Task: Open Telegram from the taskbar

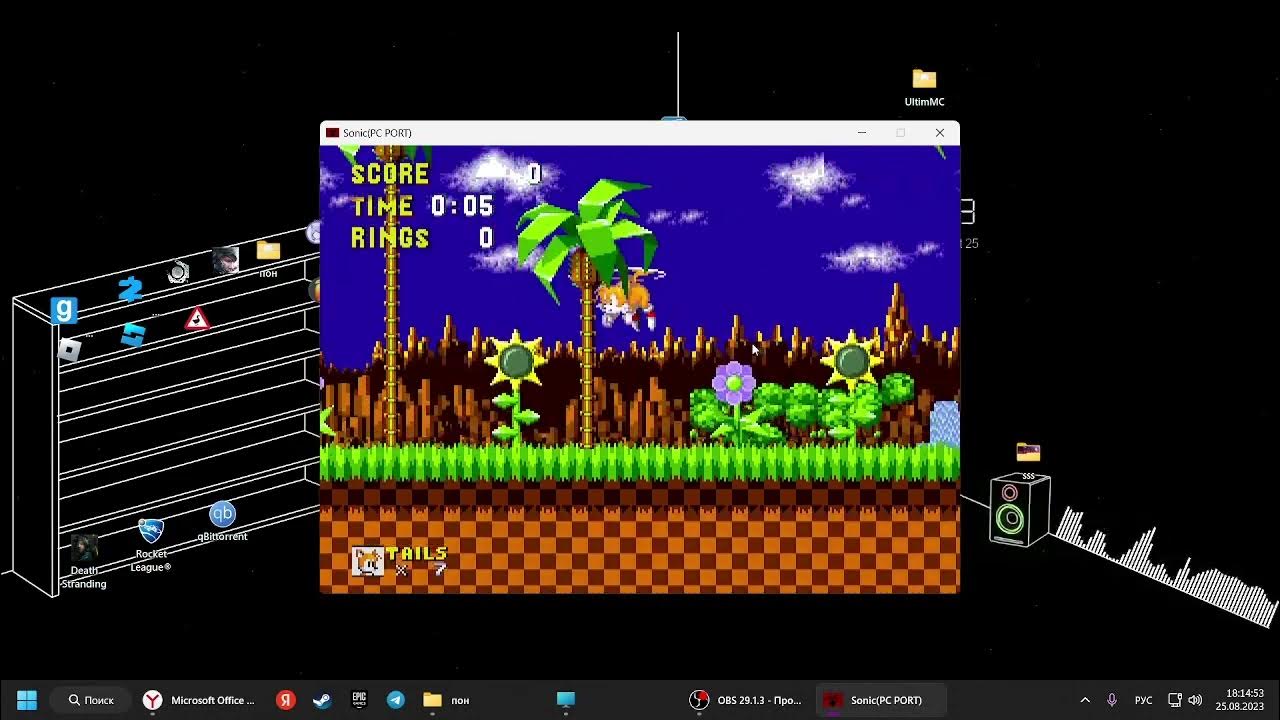Action: [x=396, y=700]
